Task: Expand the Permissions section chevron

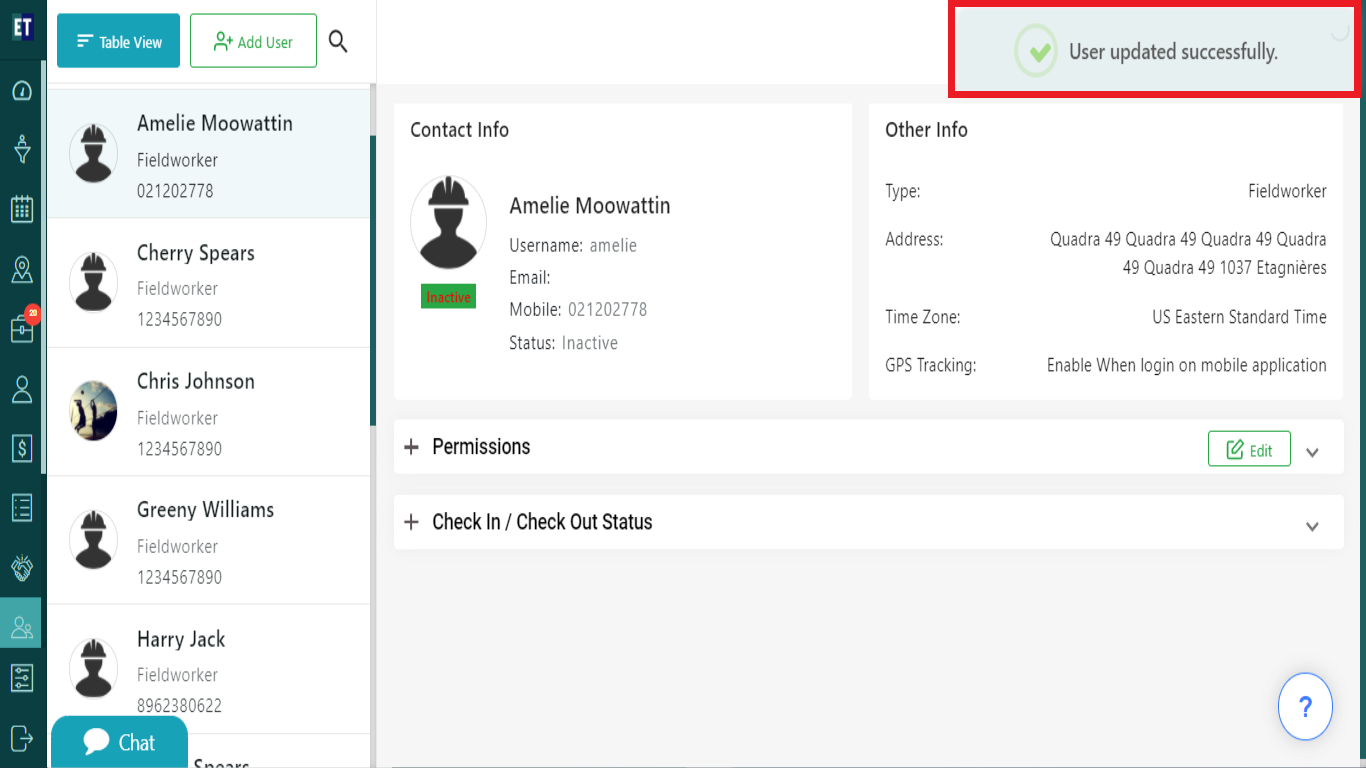Action: click(1313, 452)
